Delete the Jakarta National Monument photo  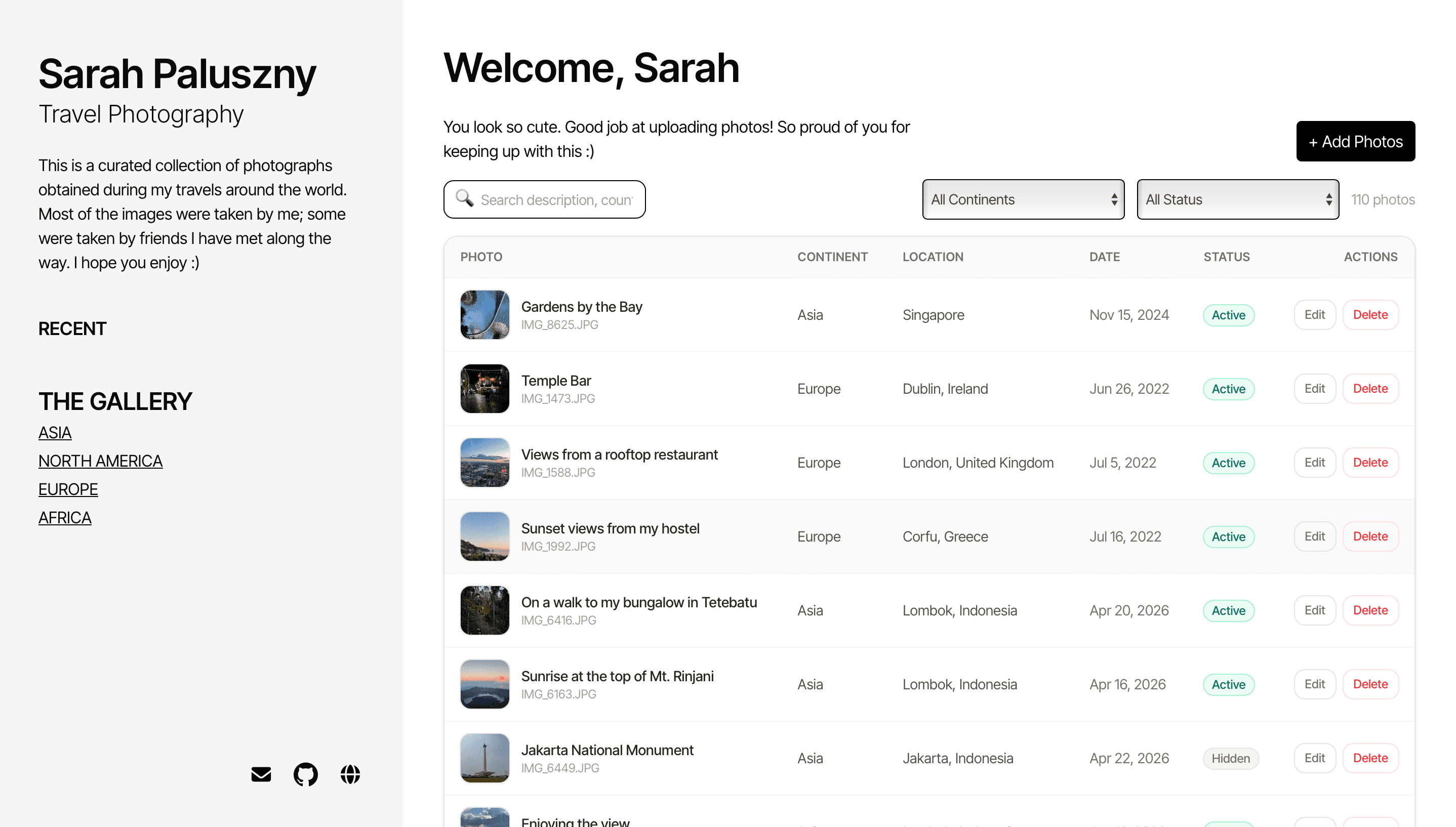1370,758
